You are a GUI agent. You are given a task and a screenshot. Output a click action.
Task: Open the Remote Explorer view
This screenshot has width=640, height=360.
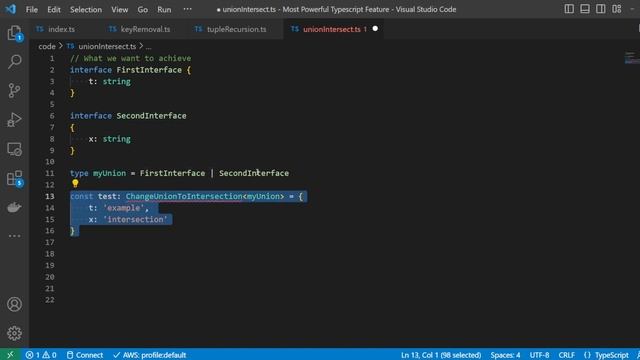(14, 149)
